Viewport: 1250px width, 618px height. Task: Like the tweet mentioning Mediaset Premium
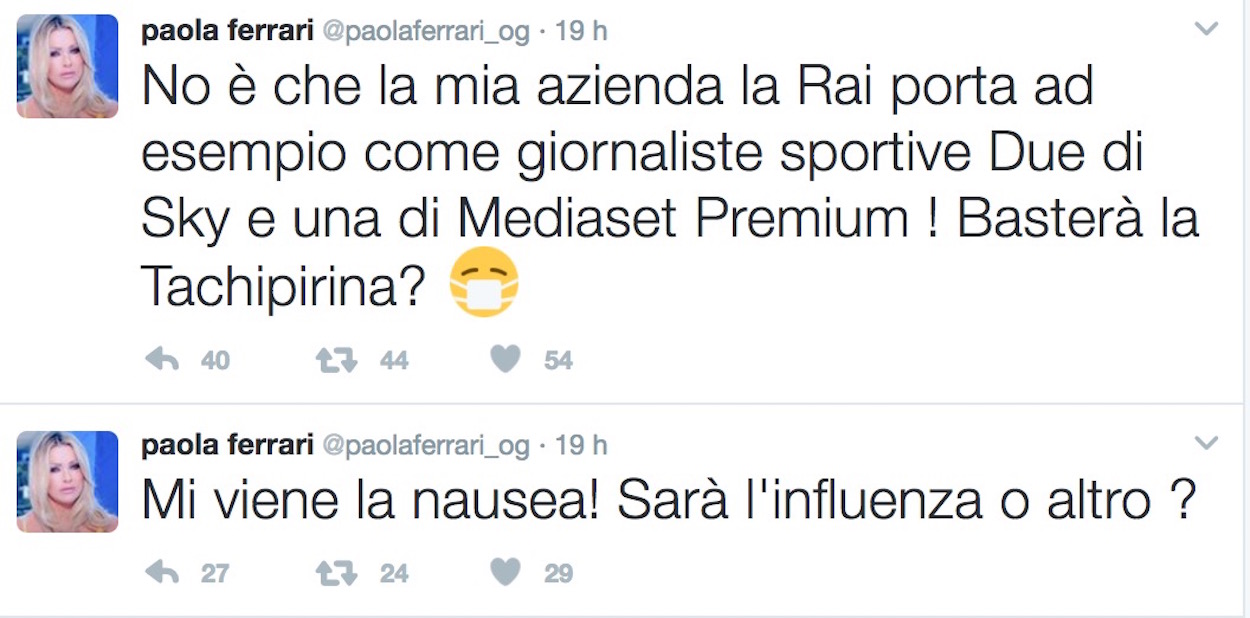click(506, 360)
